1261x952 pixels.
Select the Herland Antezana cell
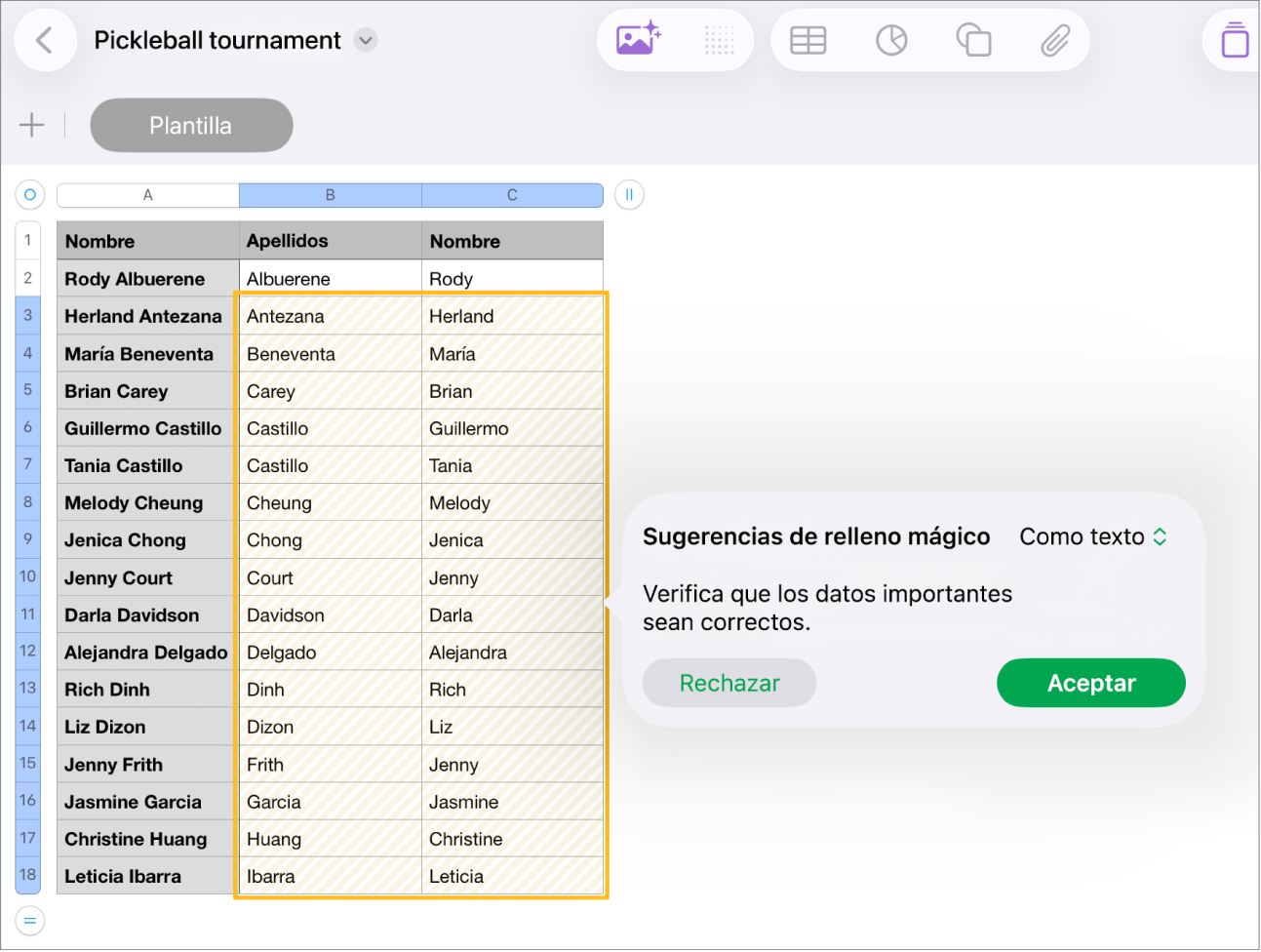click(148, 316)
